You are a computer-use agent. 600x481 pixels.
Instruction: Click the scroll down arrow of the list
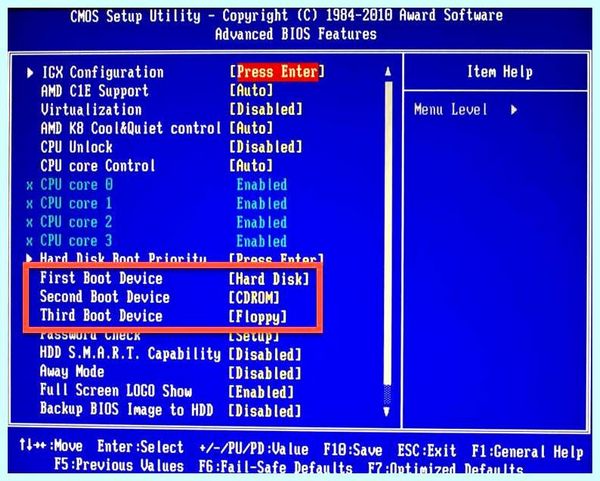coord(387,411)
